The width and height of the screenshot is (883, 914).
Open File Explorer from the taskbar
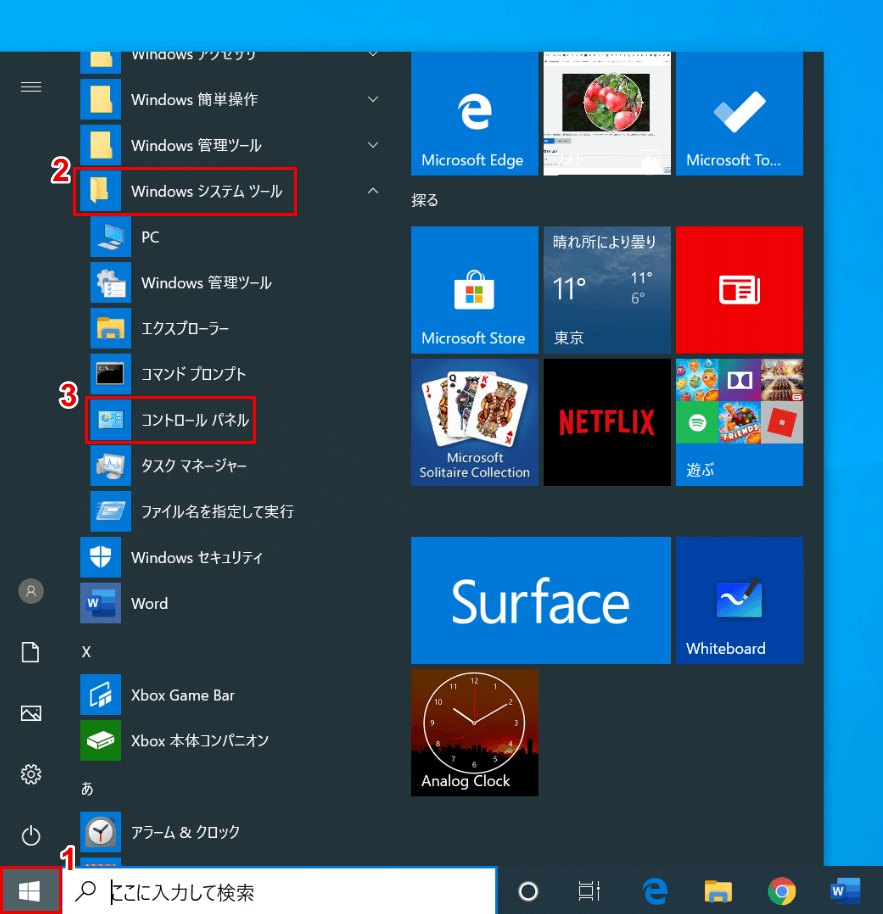(718, 891)
